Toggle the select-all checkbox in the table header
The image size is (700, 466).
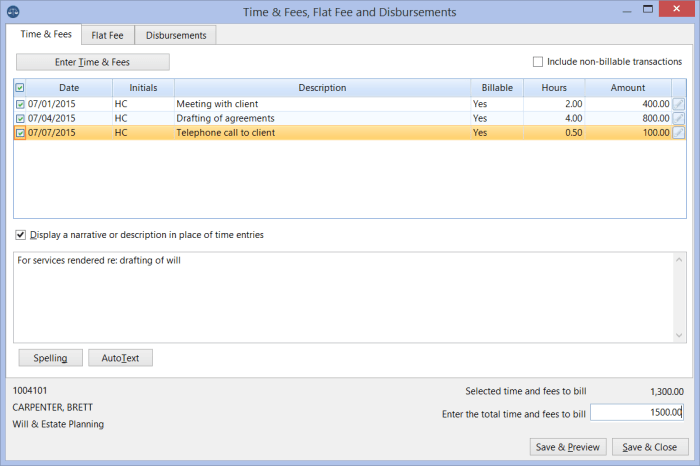pyautogui.click(x=20, y=88)
